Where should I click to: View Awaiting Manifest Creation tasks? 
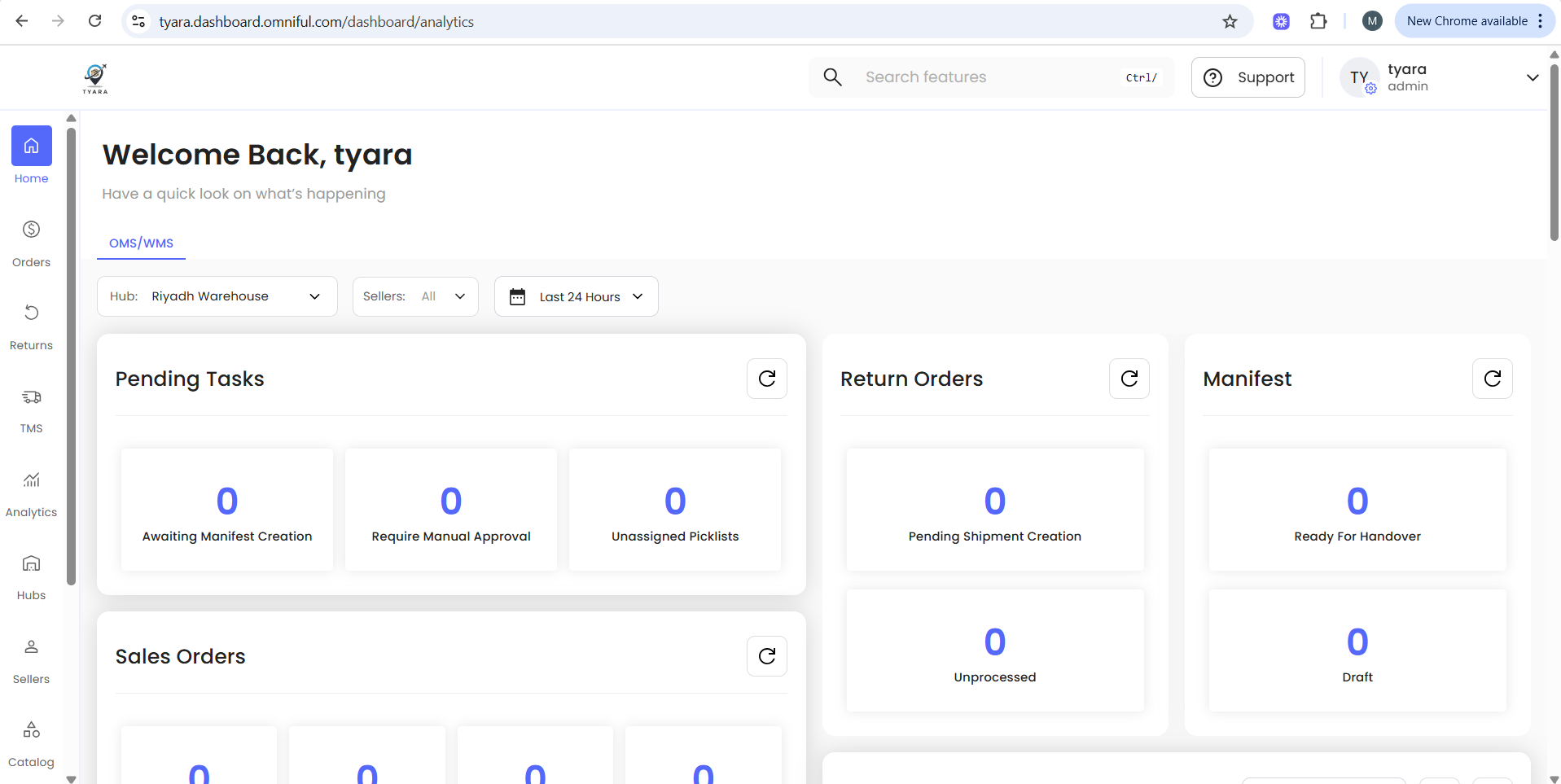click(x=227, y=510)
